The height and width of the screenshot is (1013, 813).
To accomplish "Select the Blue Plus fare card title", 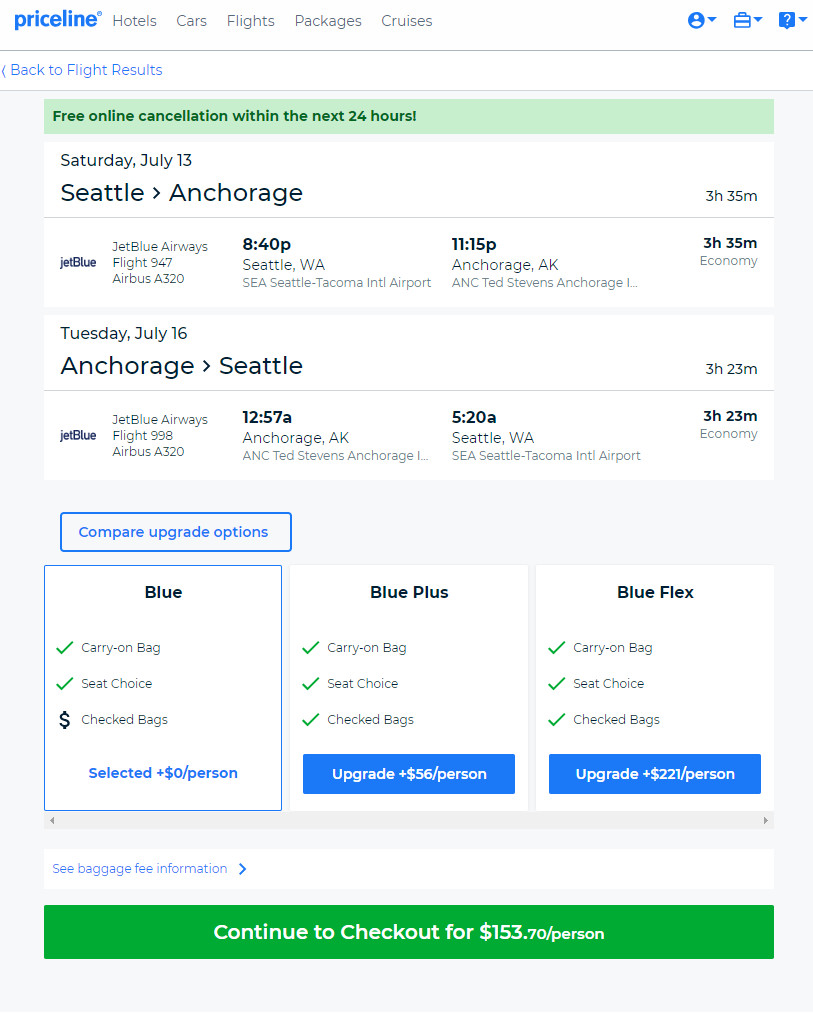I will click(409, 592).
